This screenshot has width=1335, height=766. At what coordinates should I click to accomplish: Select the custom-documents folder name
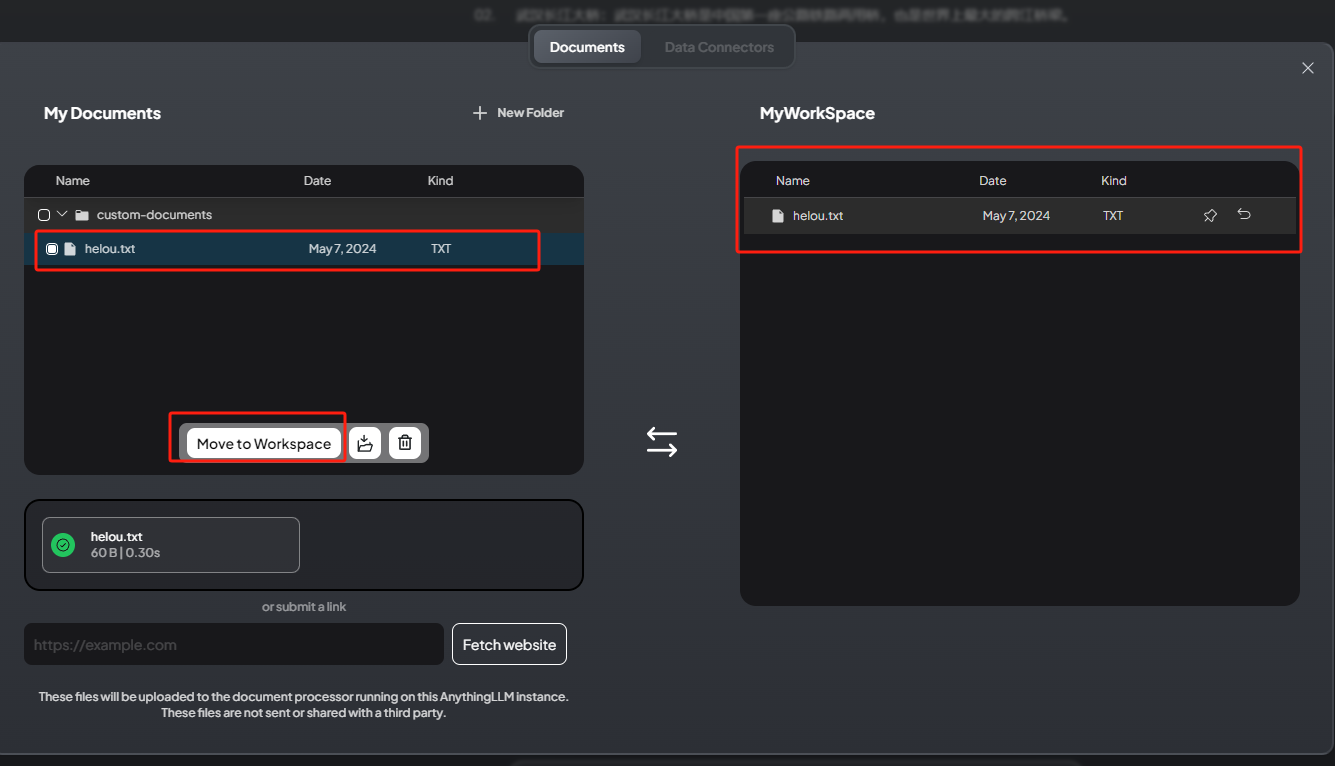pos(154,215)
